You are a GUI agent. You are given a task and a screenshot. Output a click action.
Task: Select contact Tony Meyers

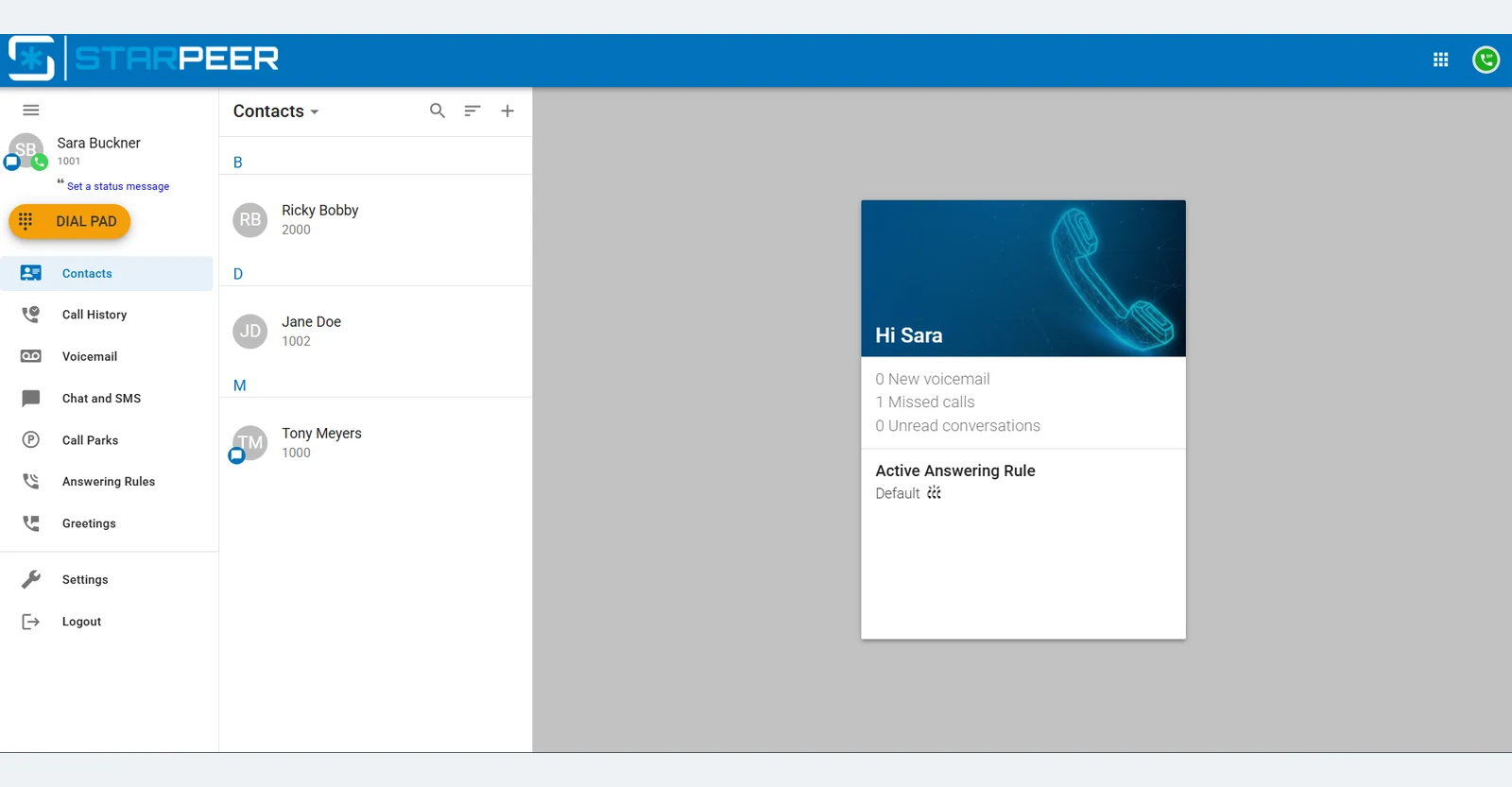pyautogui.click(x=375, y=442)
